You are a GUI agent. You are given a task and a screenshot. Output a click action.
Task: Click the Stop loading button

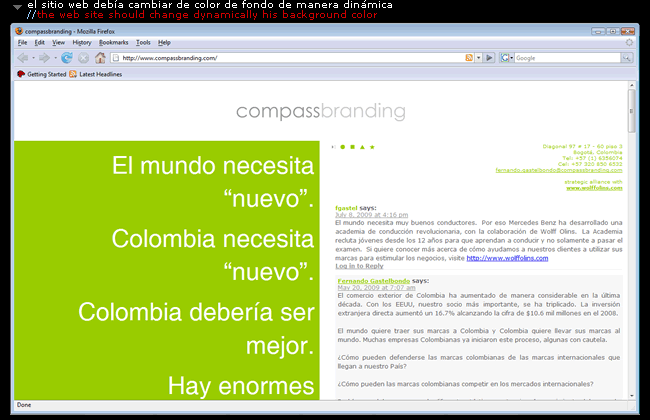(x=83, y=58)
